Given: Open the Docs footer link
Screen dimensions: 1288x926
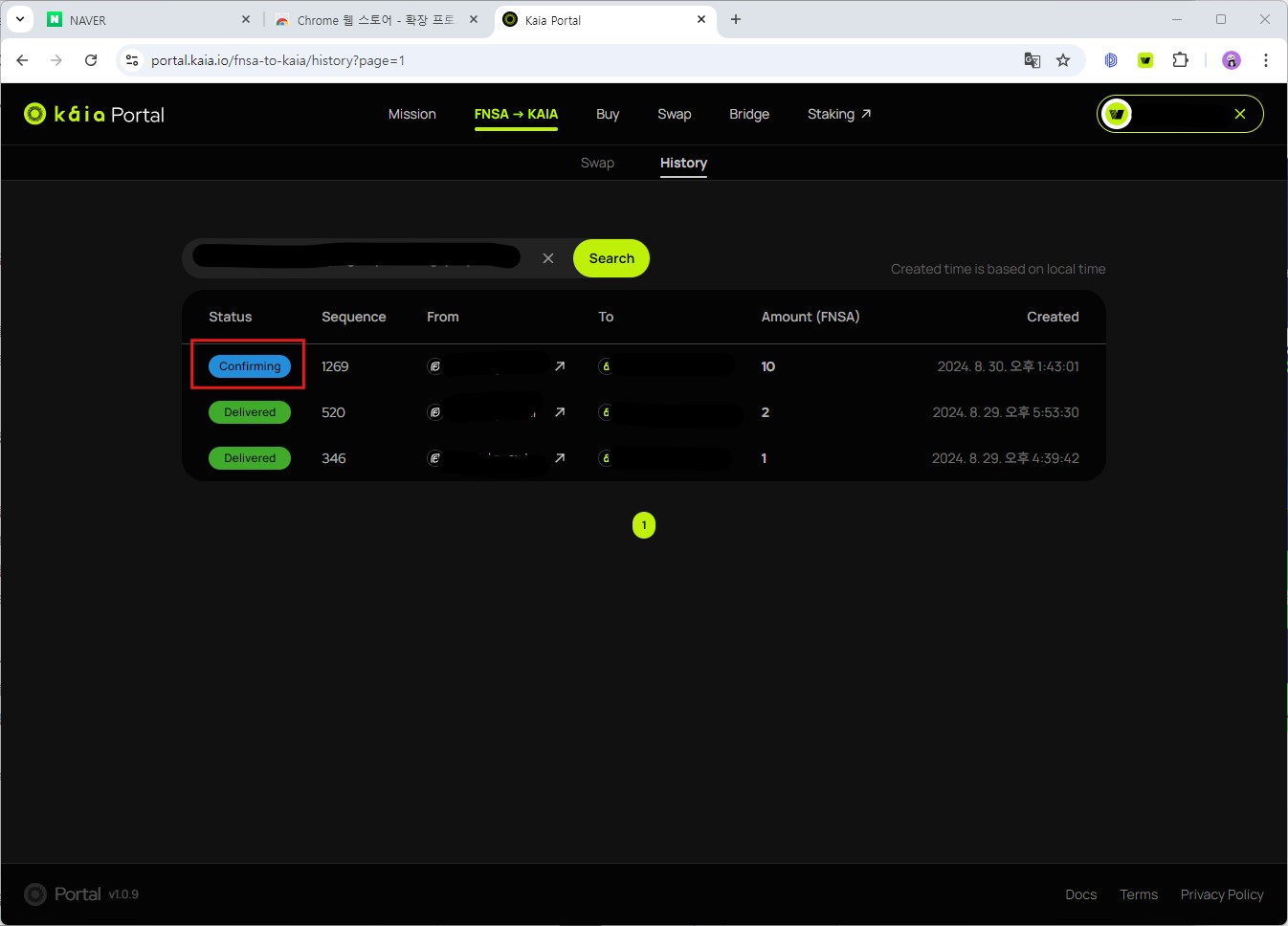Looking at the screenshot, I should [x=1081, y=894].
